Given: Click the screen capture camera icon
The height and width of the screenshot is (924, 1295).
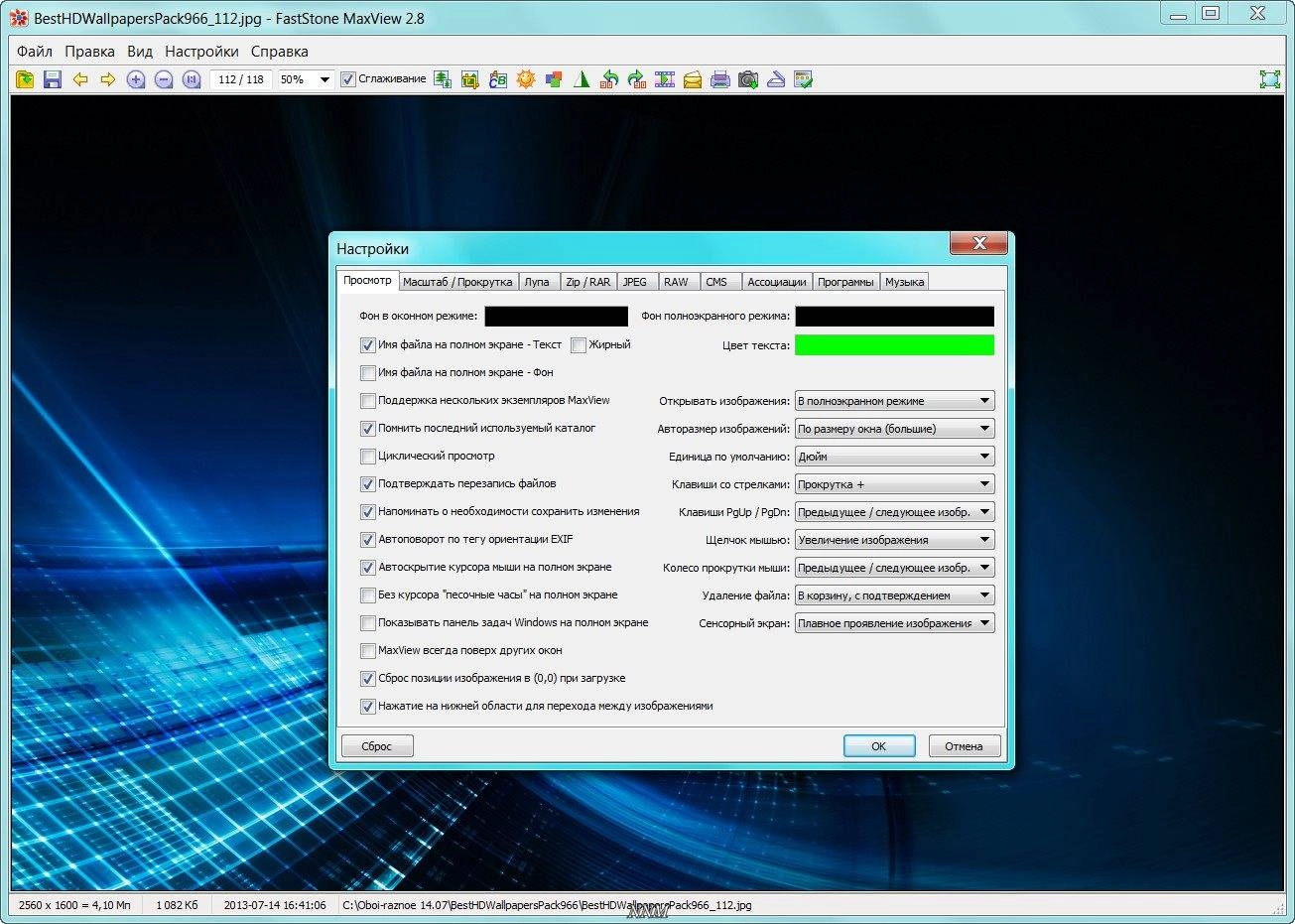Looking at the screenshot, I should click(748, 79).
